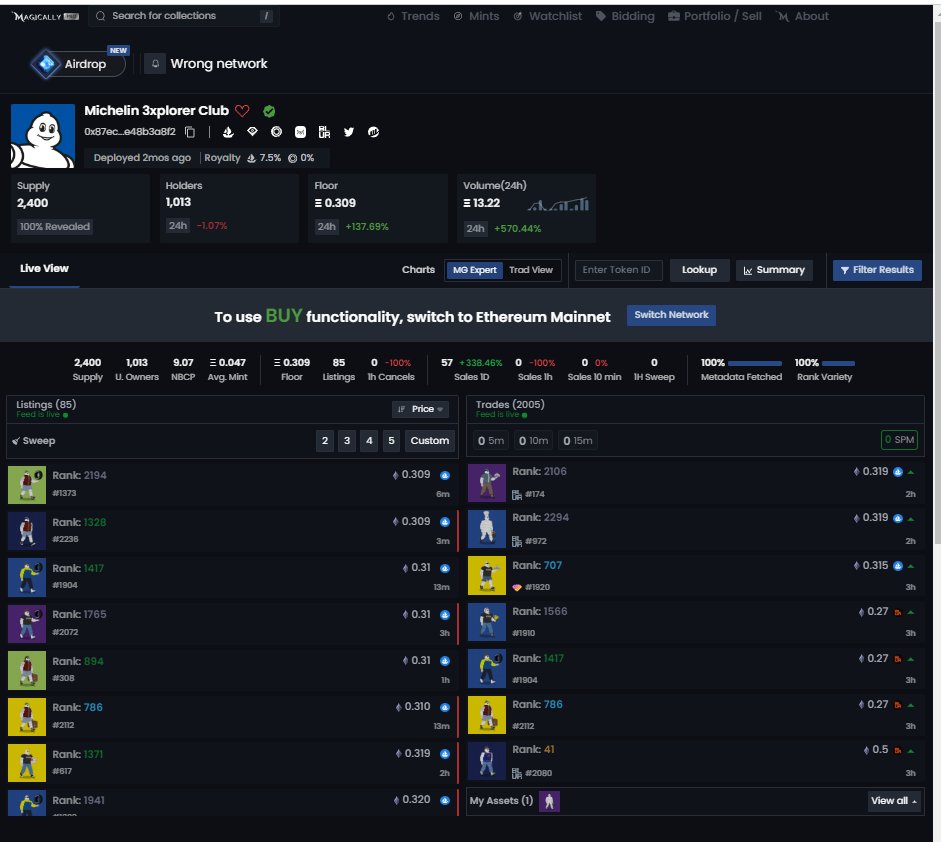The image size is (941, 842).
Task: Click the 100% Revealed badge
Action: point(55,227)
